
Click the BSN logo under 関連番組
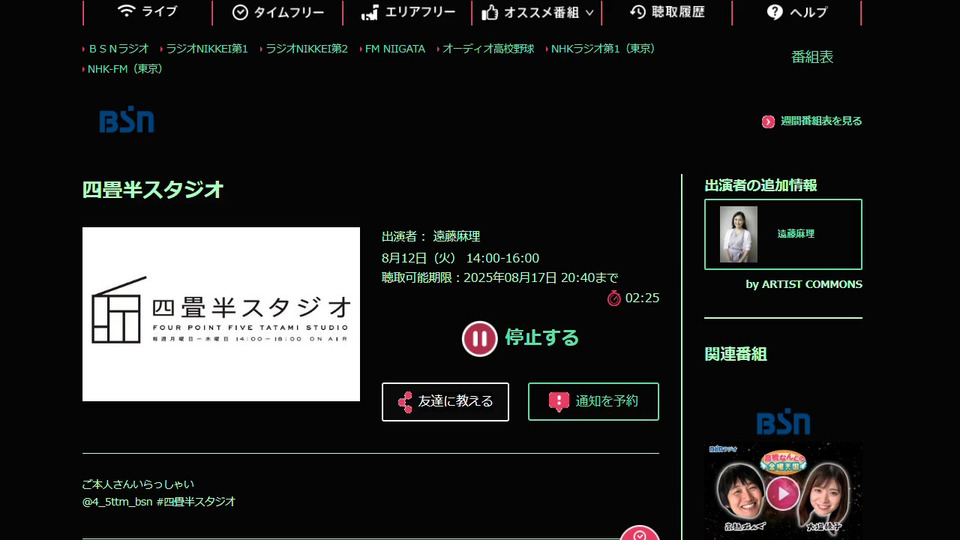[x=783, y=422]
